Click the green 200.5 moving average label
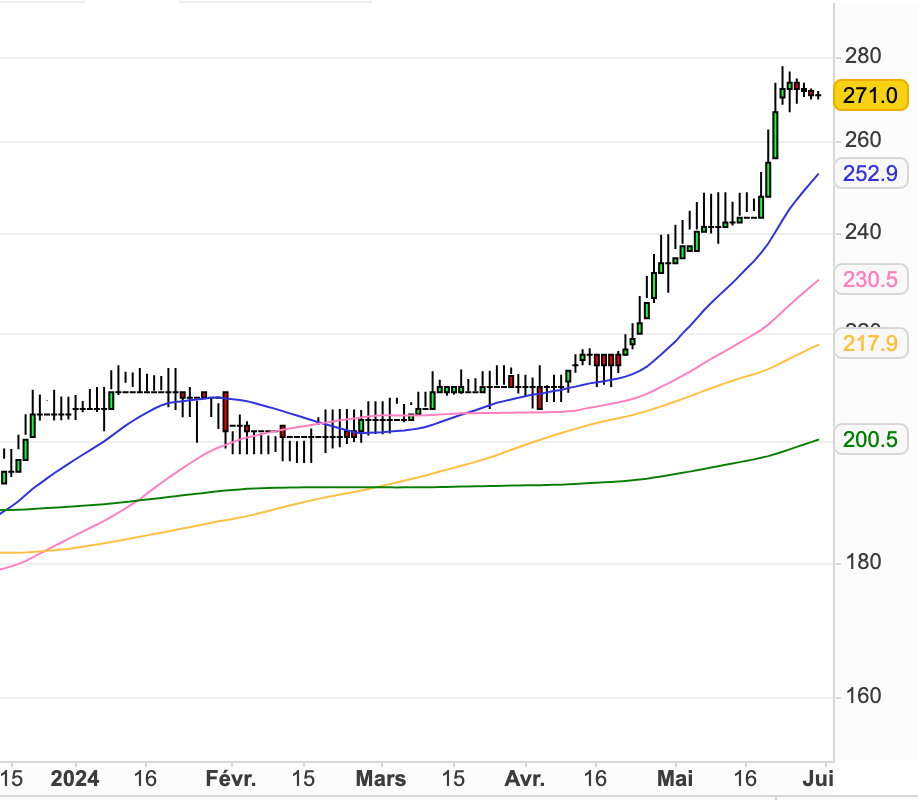 tap(871, 439)
